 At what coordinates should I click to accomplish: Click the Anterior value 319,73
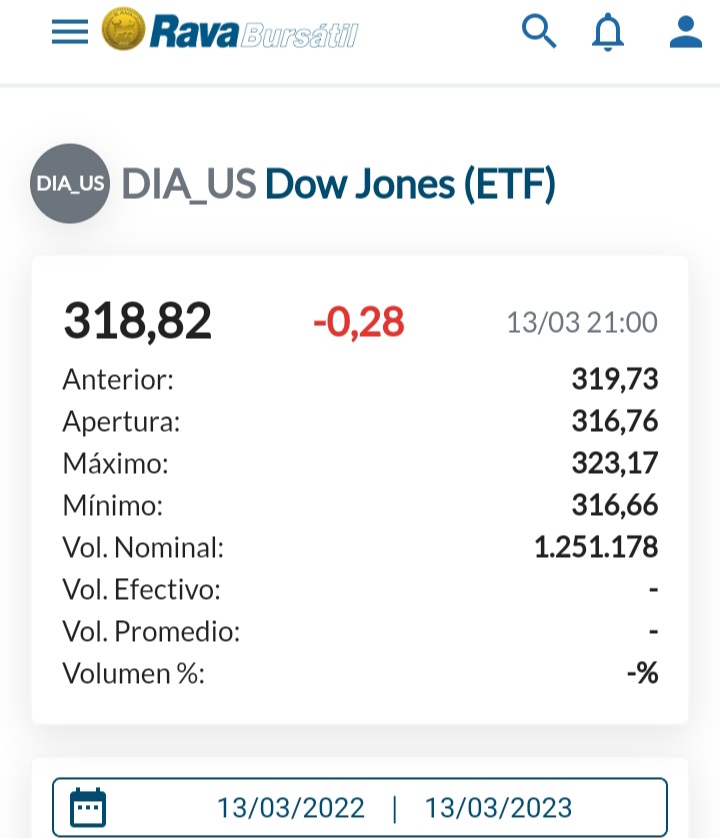point(615,380)
